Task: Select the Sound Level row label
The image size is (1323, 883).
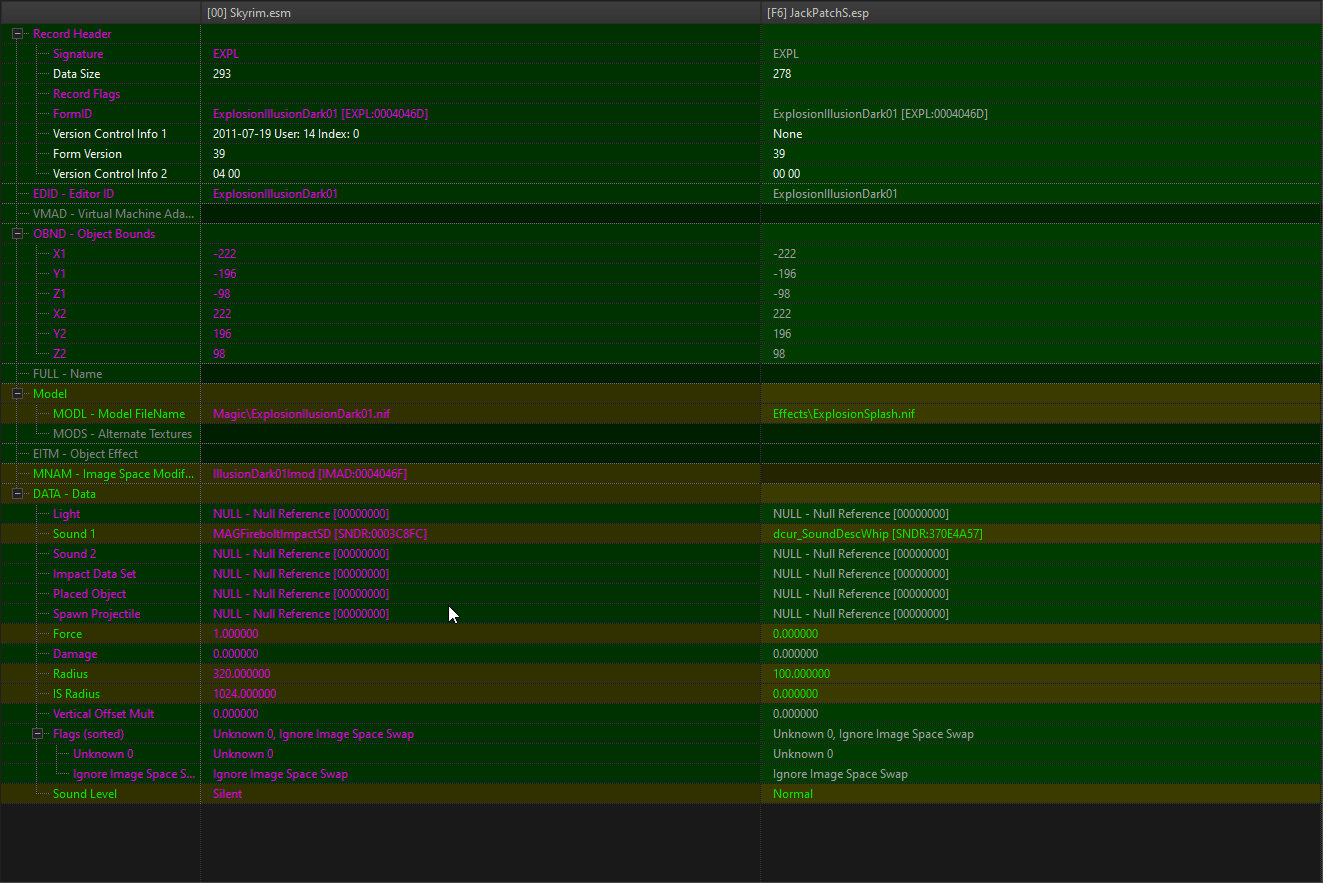Action: tap(84, 794)
